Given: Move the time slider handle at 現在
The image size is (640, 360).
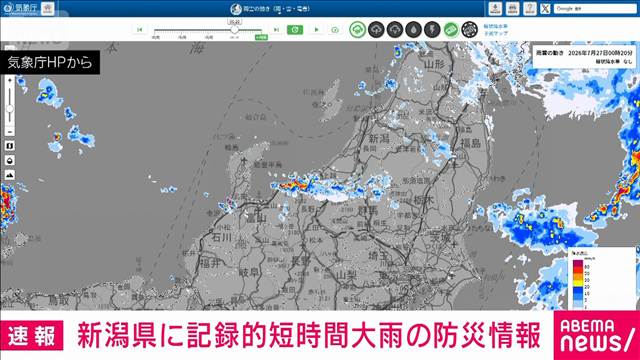Looking at the screenshot, I should [x=234, y=30].
